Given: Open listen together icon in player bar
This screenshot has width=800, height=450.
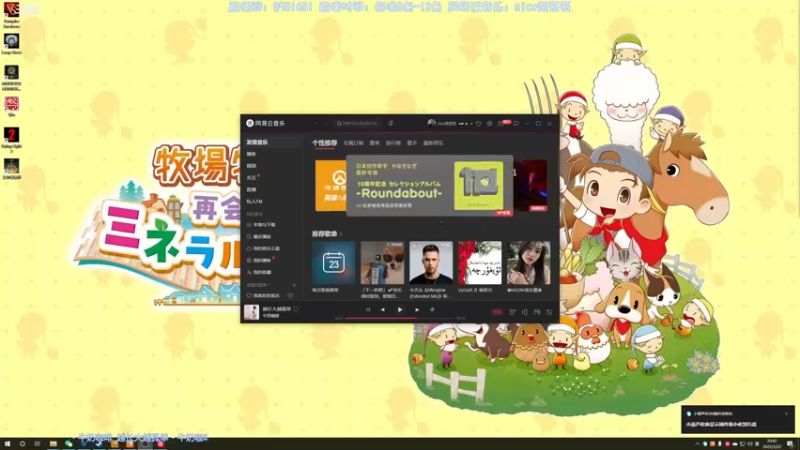Looking at the screenshot, I should (537, 312).
